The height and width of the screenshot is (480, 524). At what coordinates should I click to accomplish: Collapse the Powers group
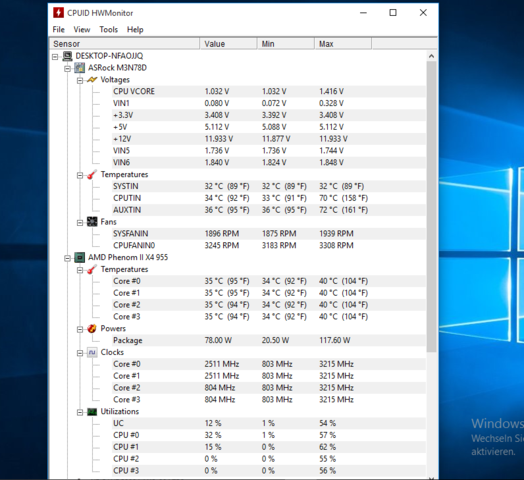coord(80,330)
